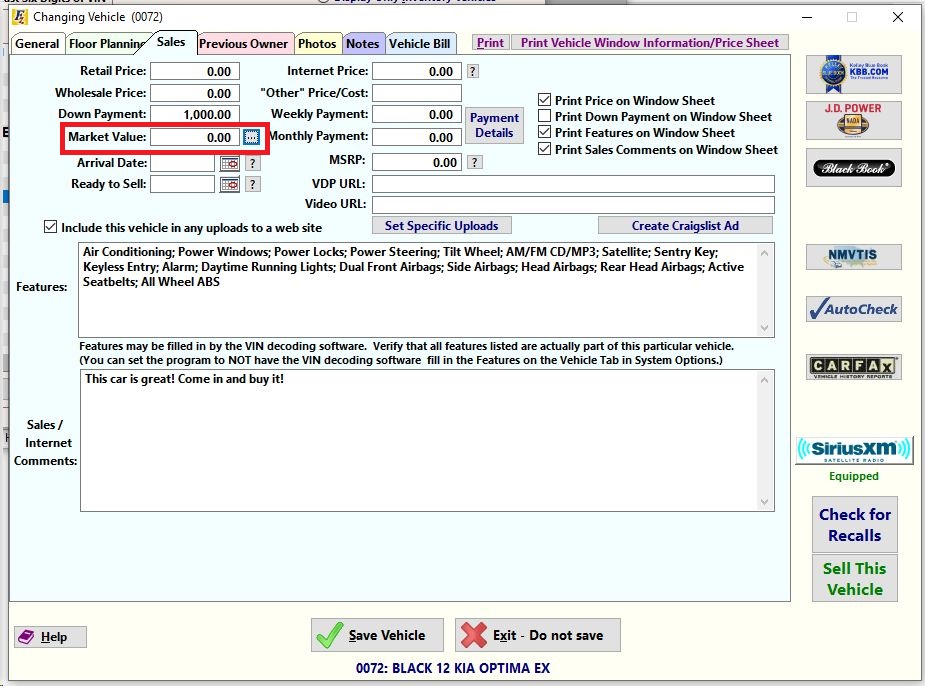Click the Ready to Sell date field
This screenshot has height=686, width=925.
(x=182, y=185)
